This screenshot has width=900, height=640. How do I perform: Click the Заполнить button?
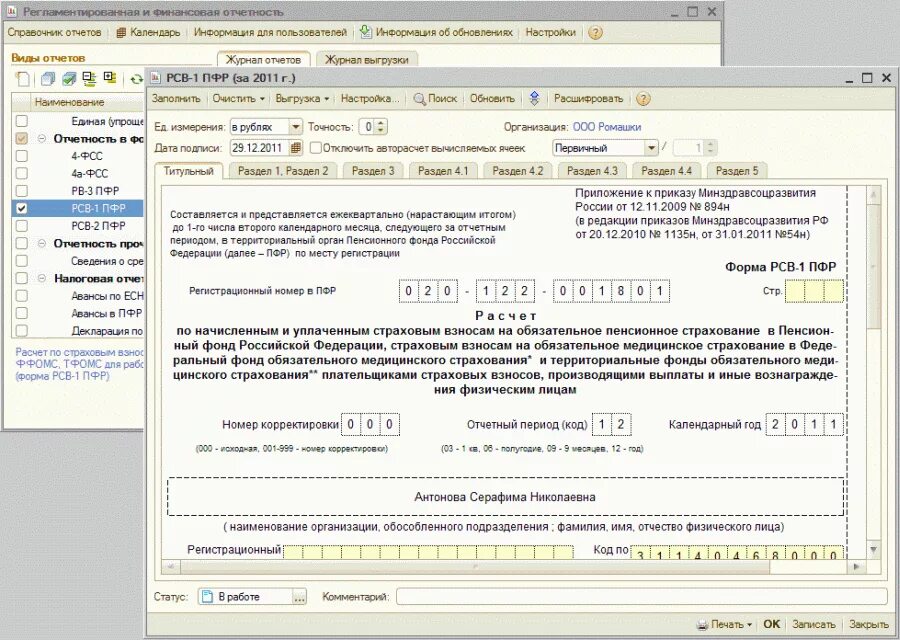click(176, 99)
